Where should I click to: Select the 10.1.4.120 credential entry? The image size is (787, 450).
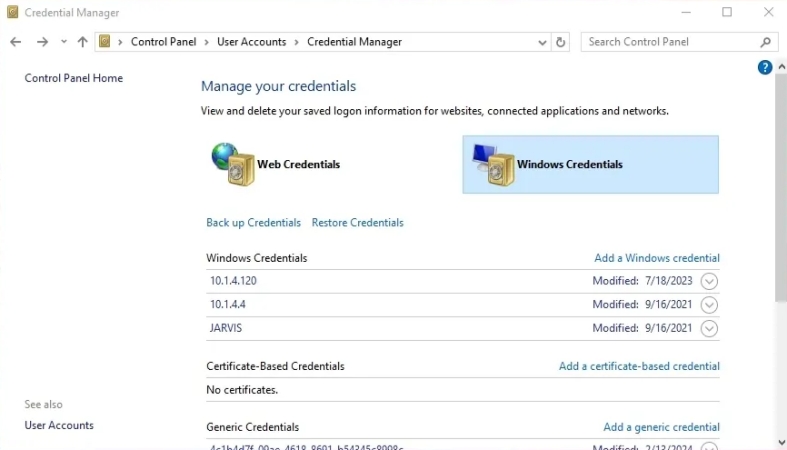point(462,281)
